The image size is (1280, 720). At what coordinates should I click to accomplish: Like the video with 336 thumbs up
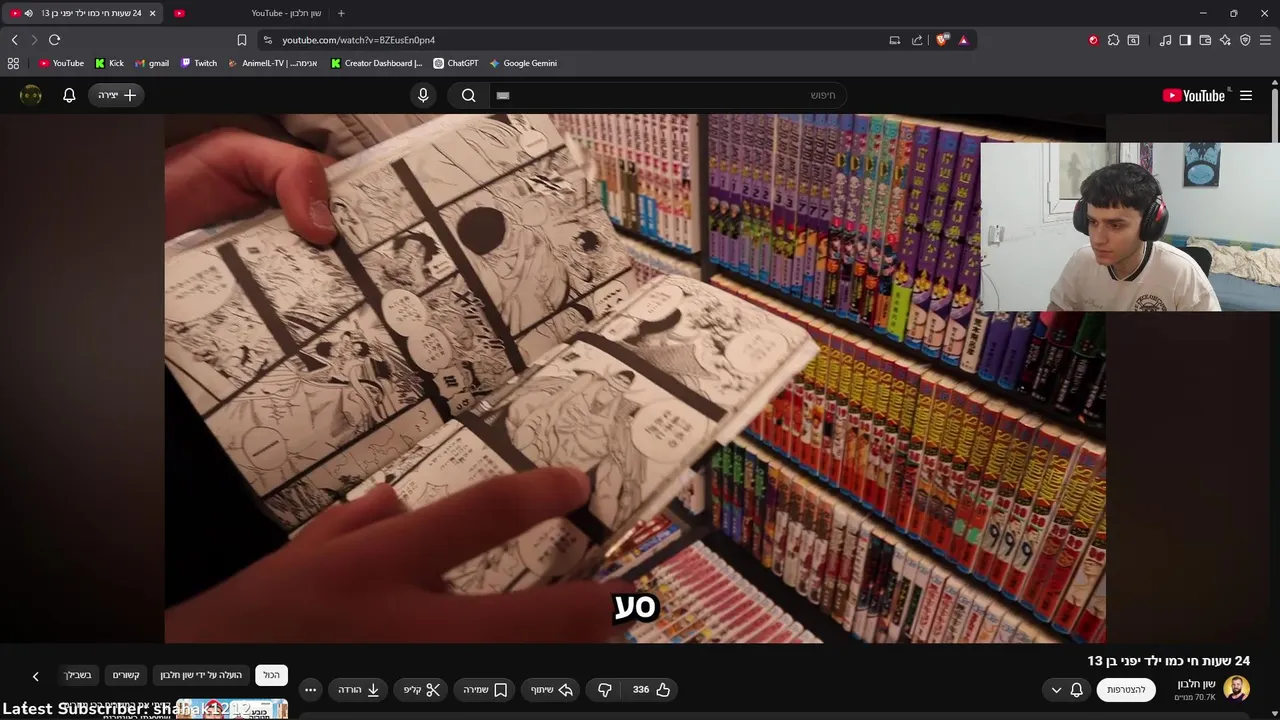652,690
